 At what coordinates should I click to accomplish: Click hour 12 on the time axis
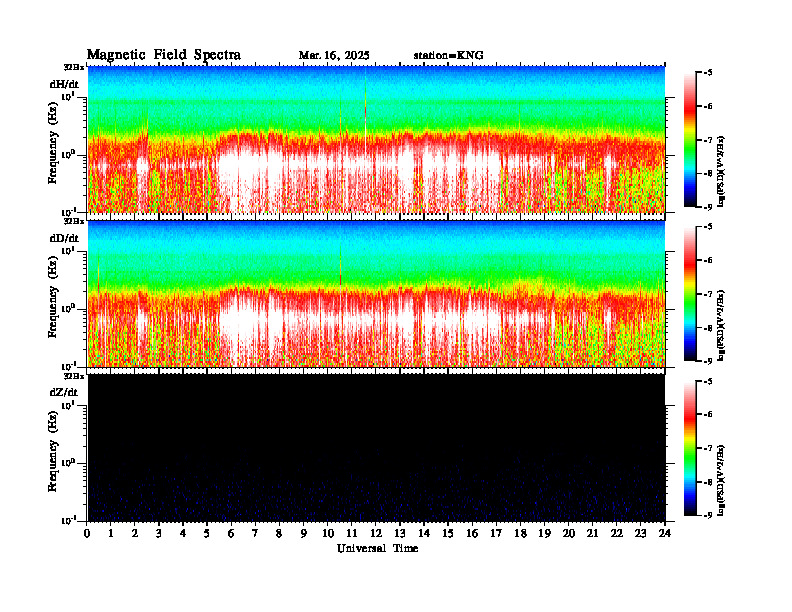[x=376, y=534]
